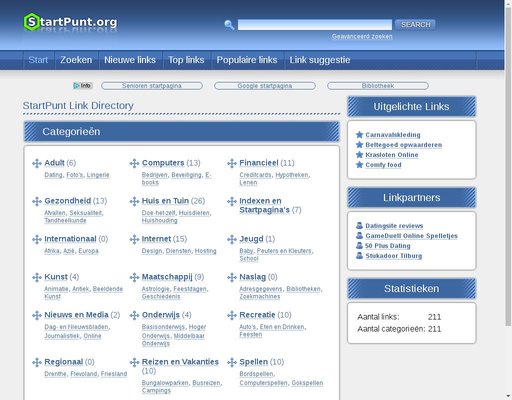Open the Tandheelkunde subcategory
512x400 pixels.
click(x=65, y=221)
